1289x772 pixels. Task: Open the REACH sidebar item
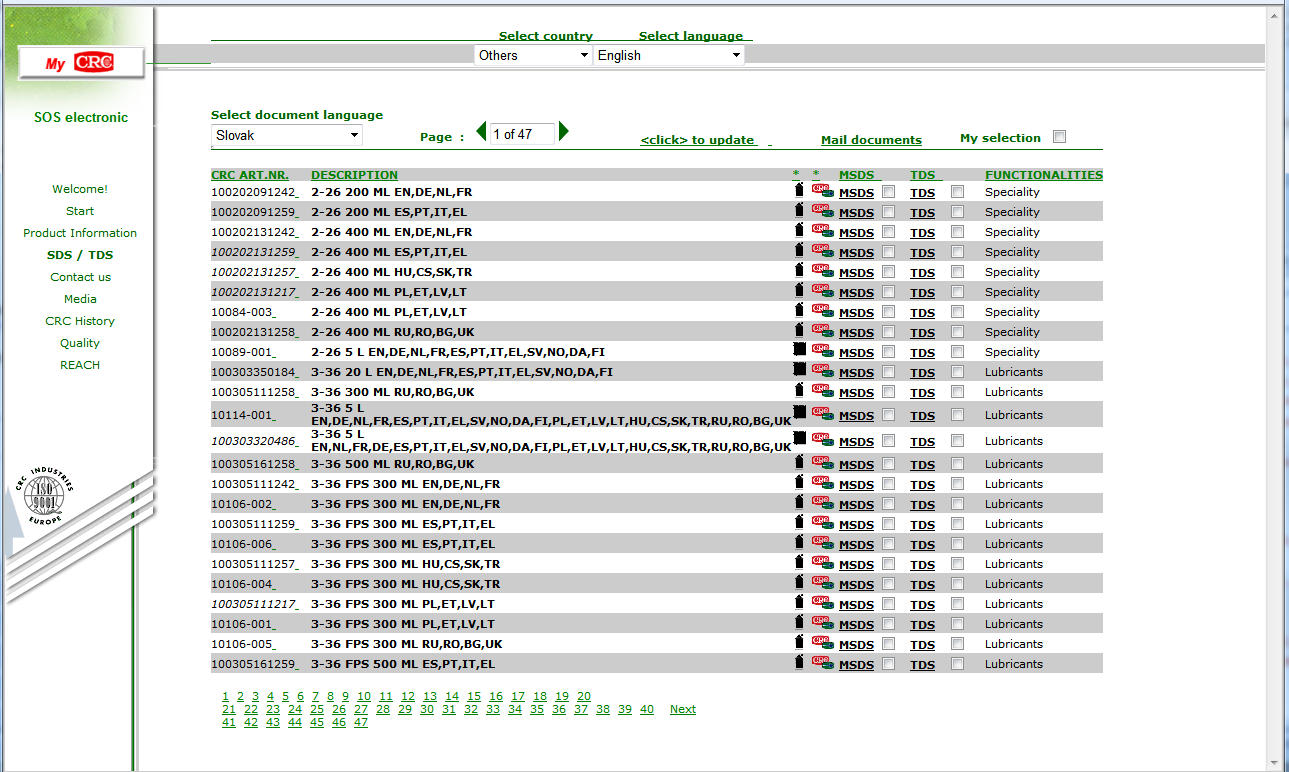pos(80,365)
